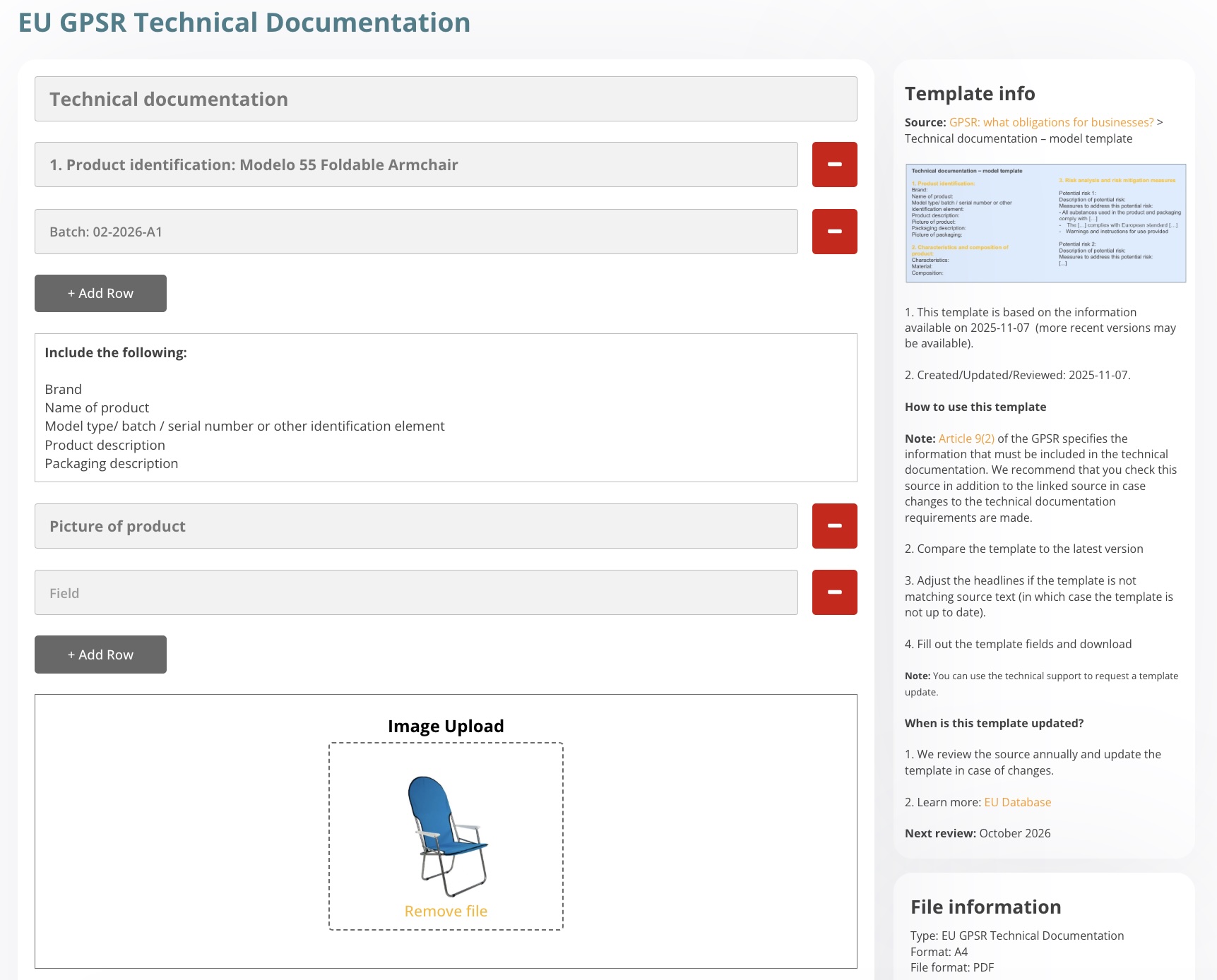Delete the empty Field row
1217x980 pixels.
[834, 592]
